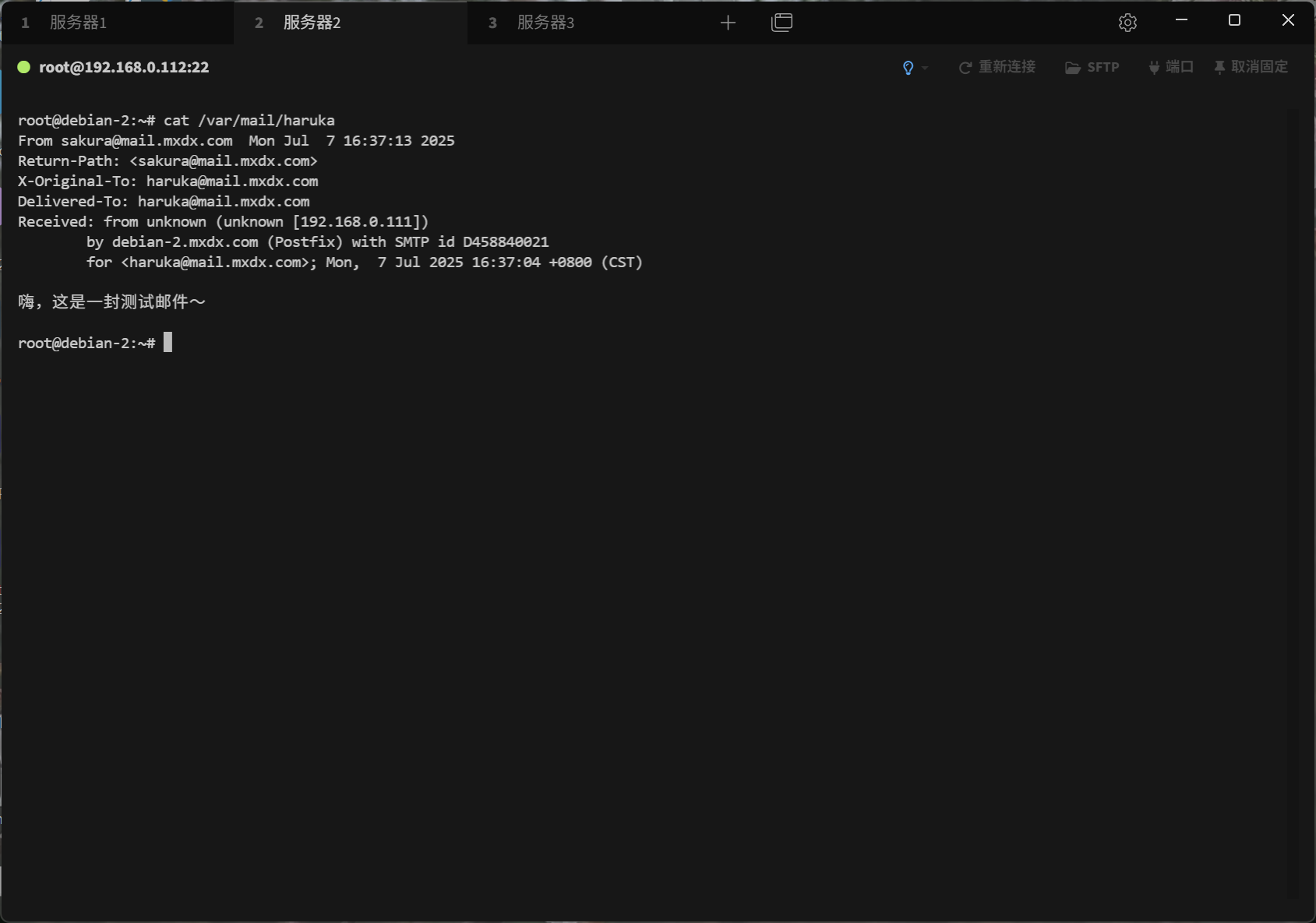Image resolution: width=1316 pixels, height=923 pixels.
Task: Click the green connection status indicator
Action: coord(24,67)
